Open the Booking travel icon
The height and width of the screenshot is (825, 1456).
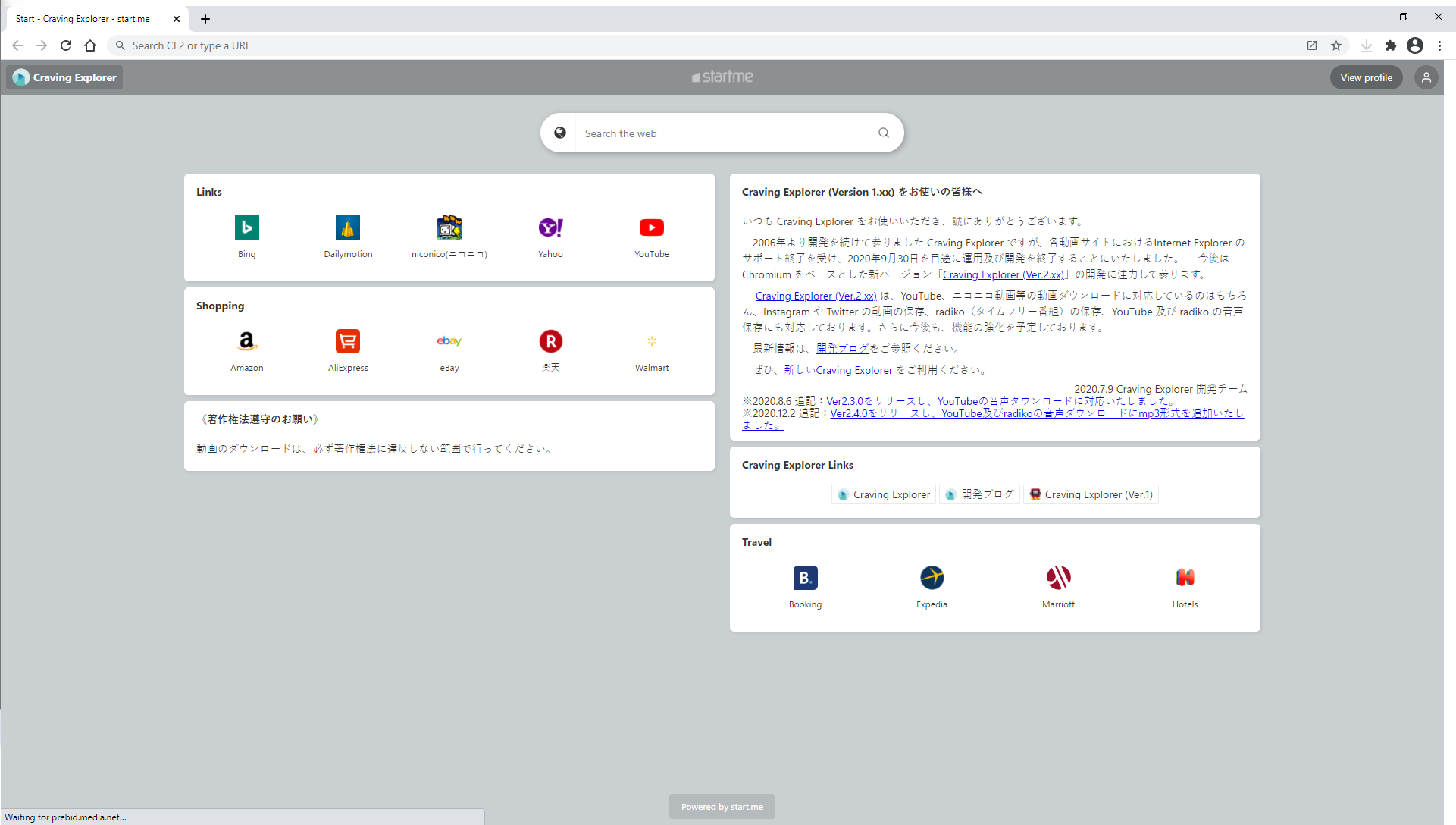(x=805, y=578)
